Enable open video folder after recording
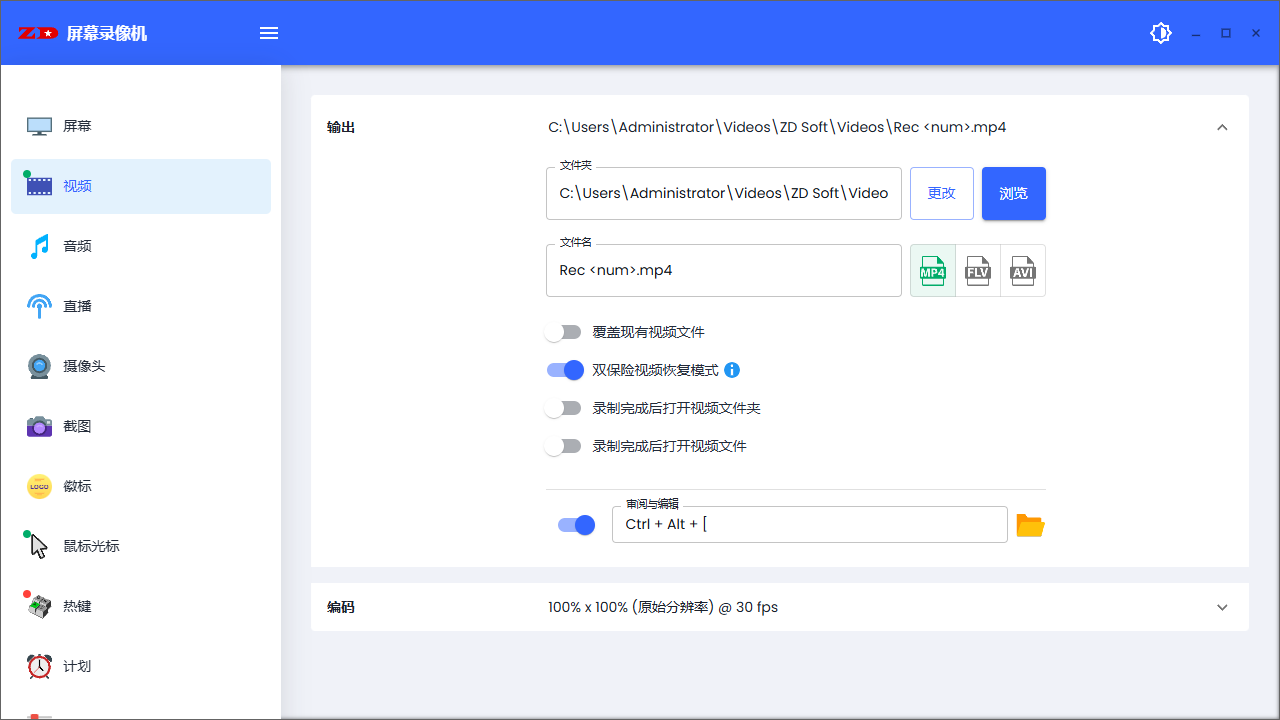Viewport: 1280px width, 720px height. (x=564, y=408)
